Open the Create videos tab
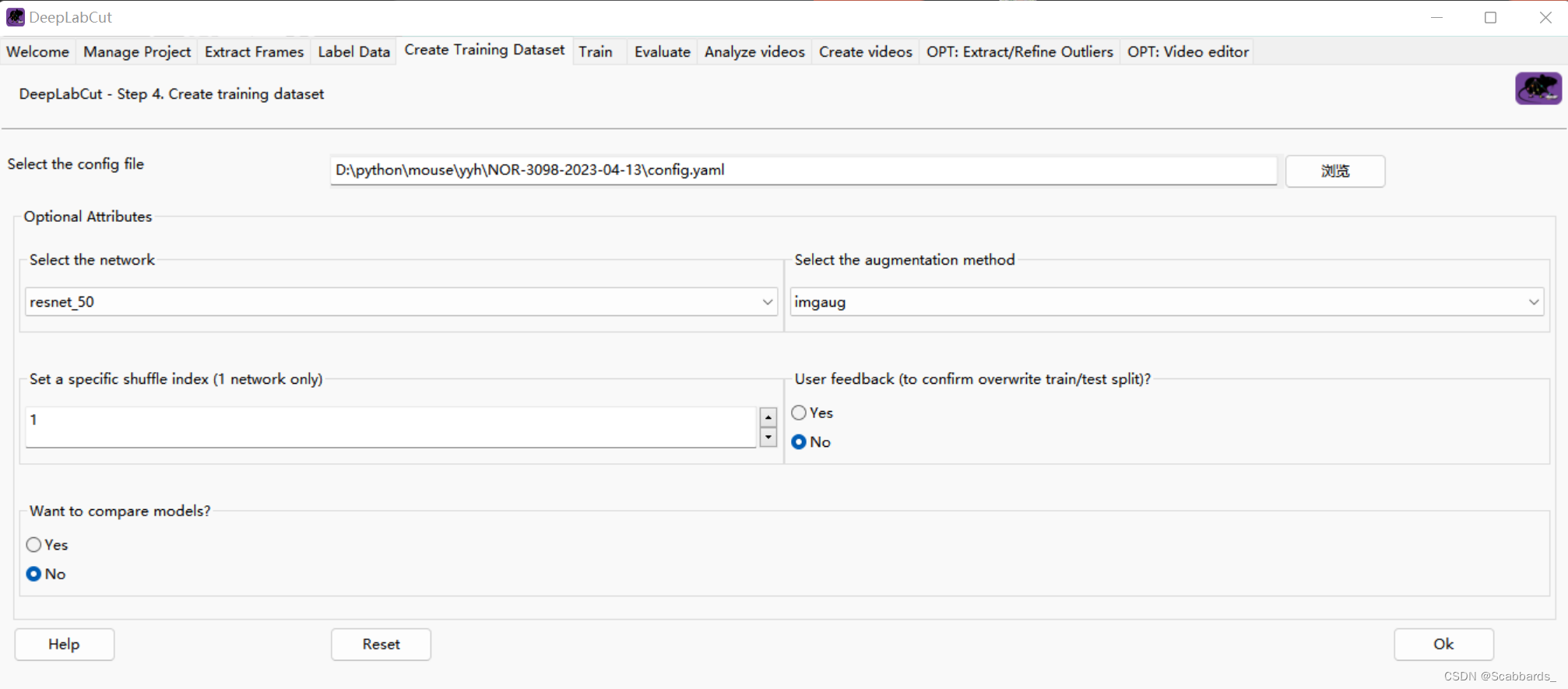 [x=865, y=51]
